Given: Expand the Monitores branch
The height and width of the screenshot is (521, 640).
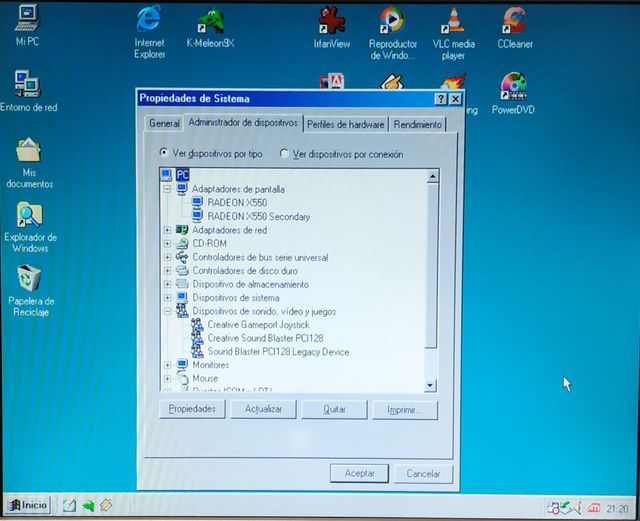Looking at the screenshot, I should (x=167, y=365).
